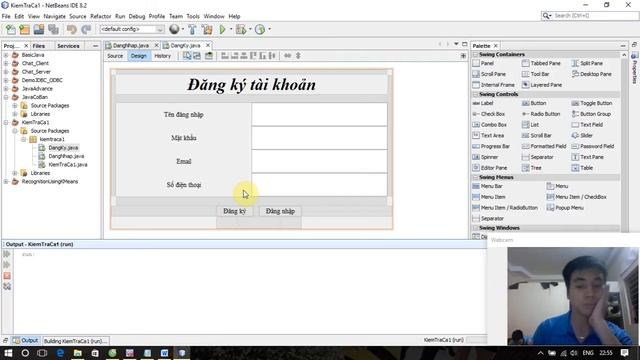Click the globe browser icon in toolbar
Image resolution: width=640 pixels, height=360 pixels.
point(174,29)
